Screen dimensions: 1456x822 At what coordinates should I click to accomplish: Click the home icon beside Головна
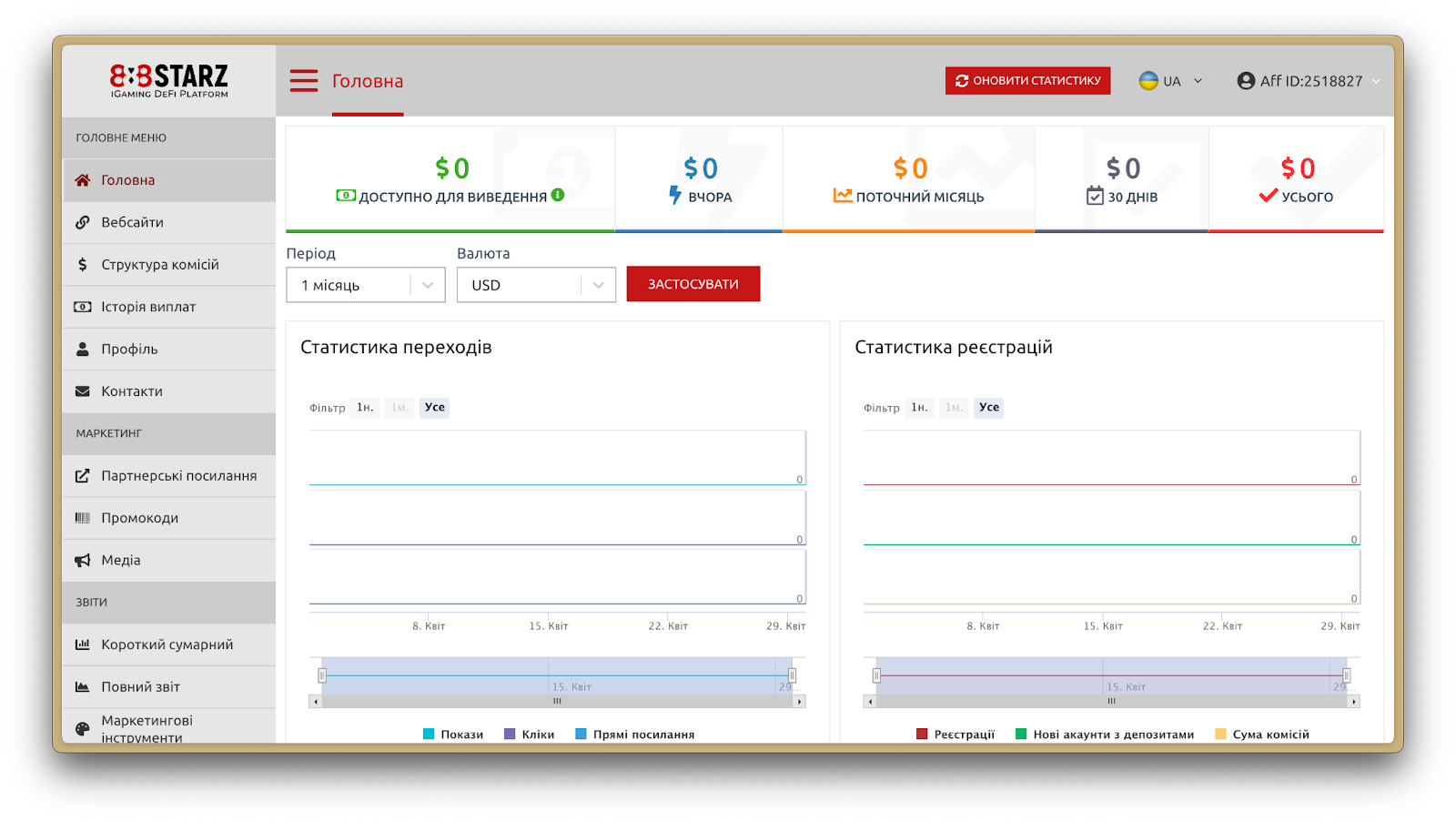click(83, 180)
